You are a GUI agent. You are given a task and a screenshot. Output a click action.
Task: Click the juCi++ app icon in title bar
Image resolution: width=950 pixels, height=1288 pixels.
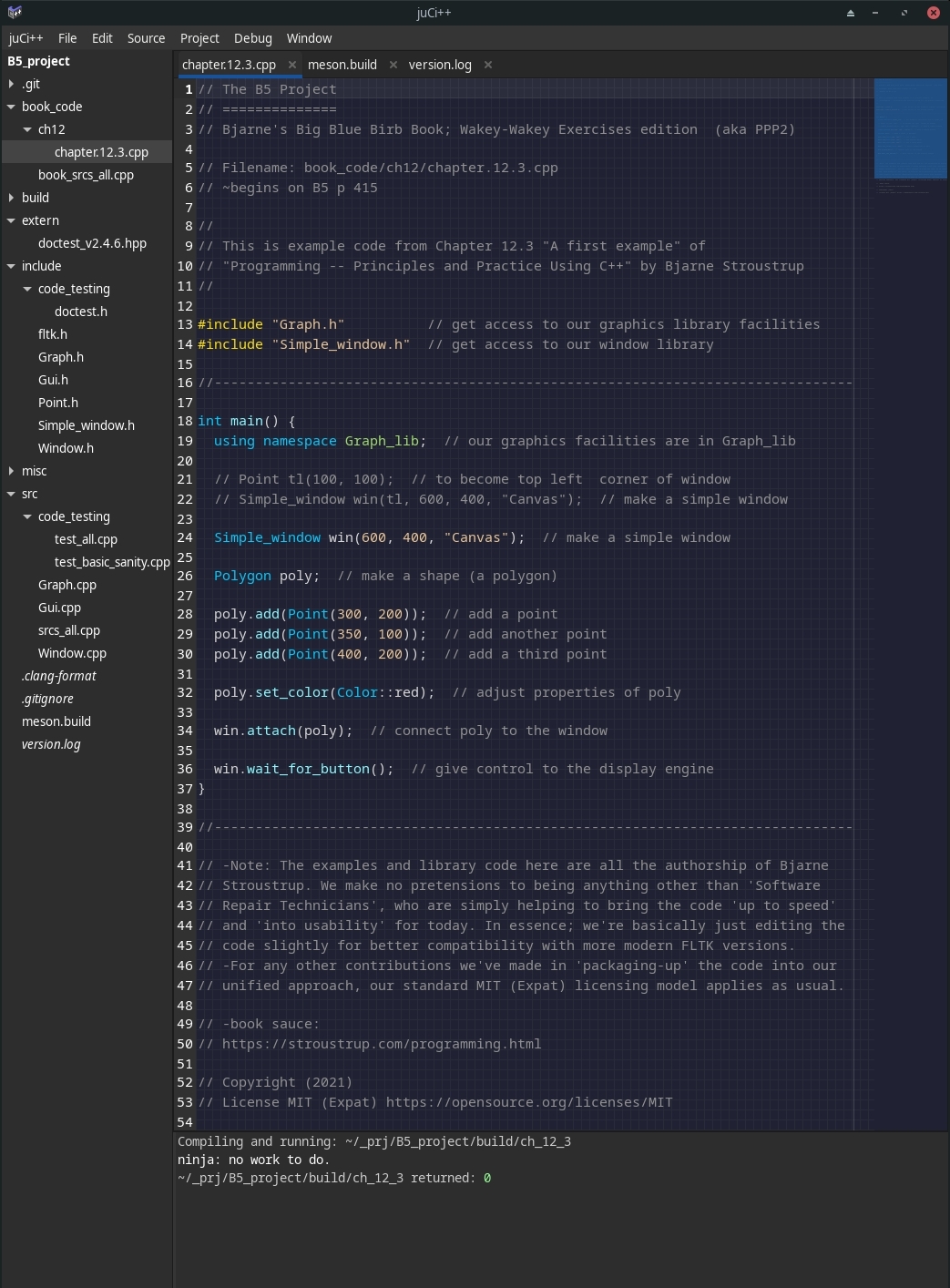click(x=15, y=13)
